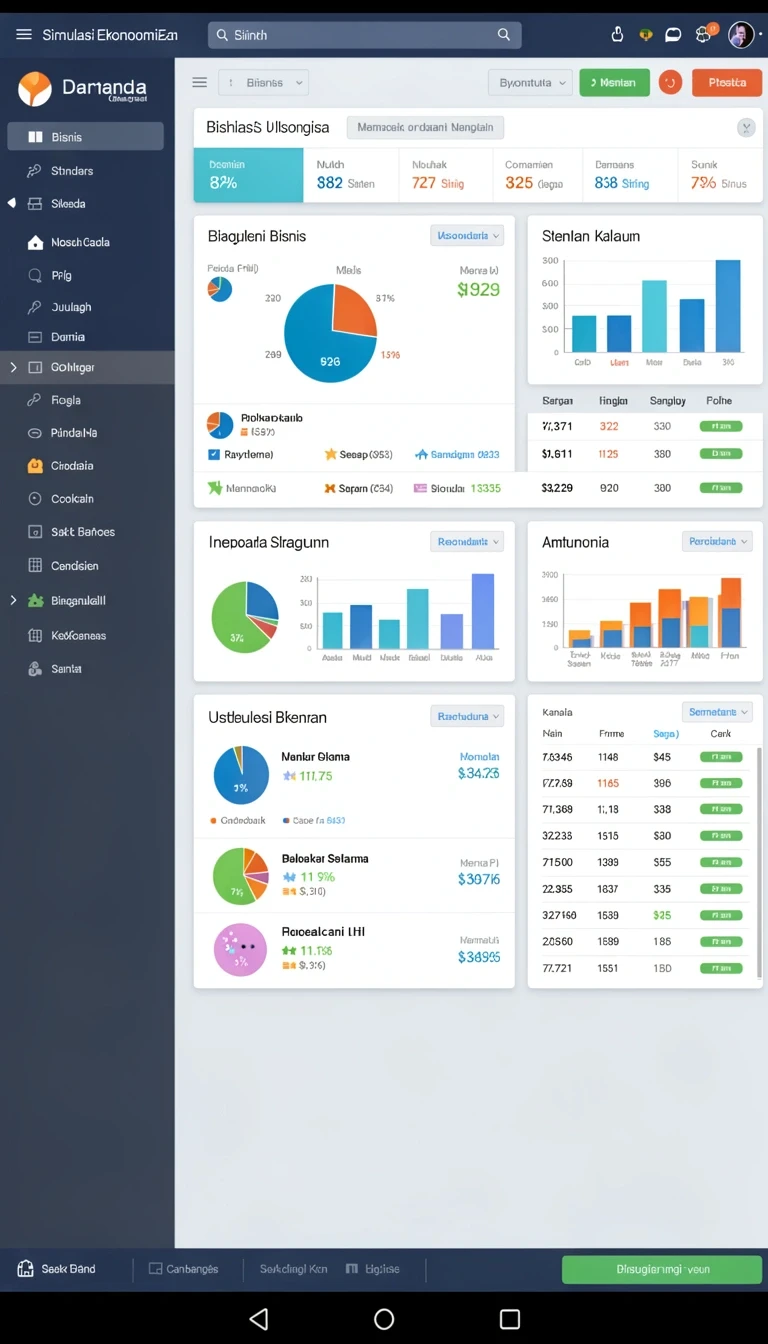Click the green Disugiarimgi button at bottom
Screen dimensions: 768x1344
662,1269
